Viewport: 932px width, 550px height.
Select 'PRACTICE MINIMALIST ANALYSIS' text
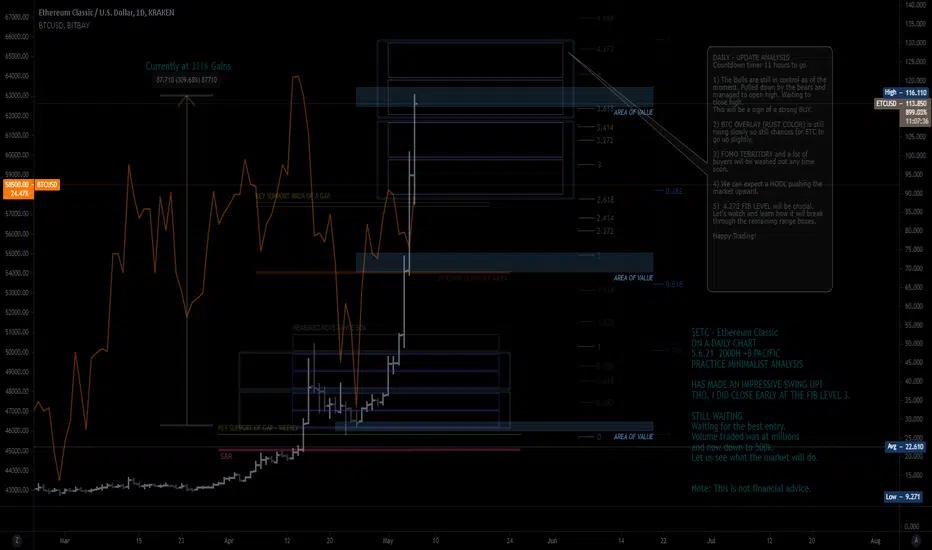point(747,364)
